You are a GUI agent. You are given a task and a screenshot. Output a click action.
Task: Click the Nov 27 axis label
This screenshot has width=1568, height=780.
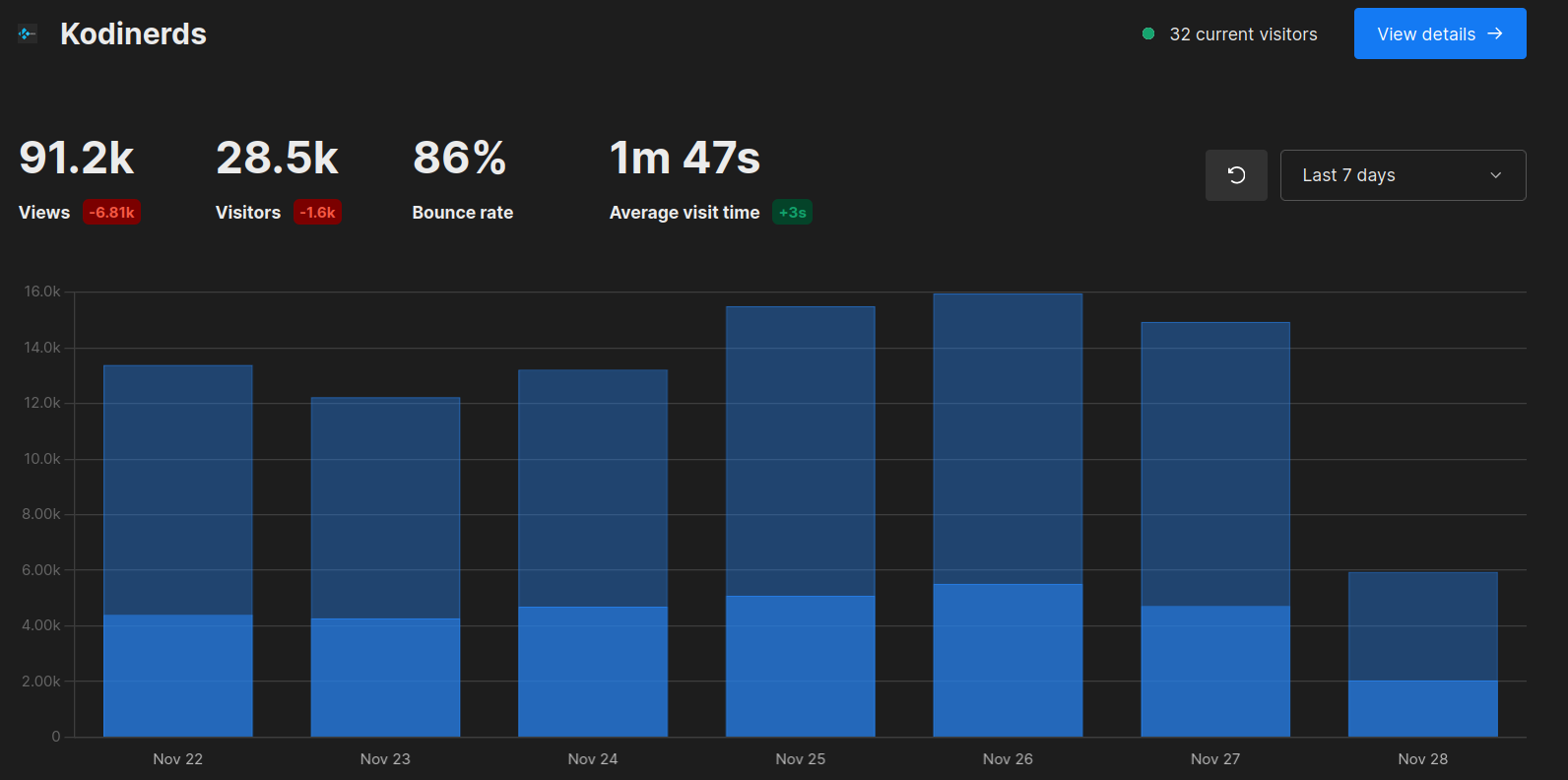pyautogui.click(x=1215, y=759)
